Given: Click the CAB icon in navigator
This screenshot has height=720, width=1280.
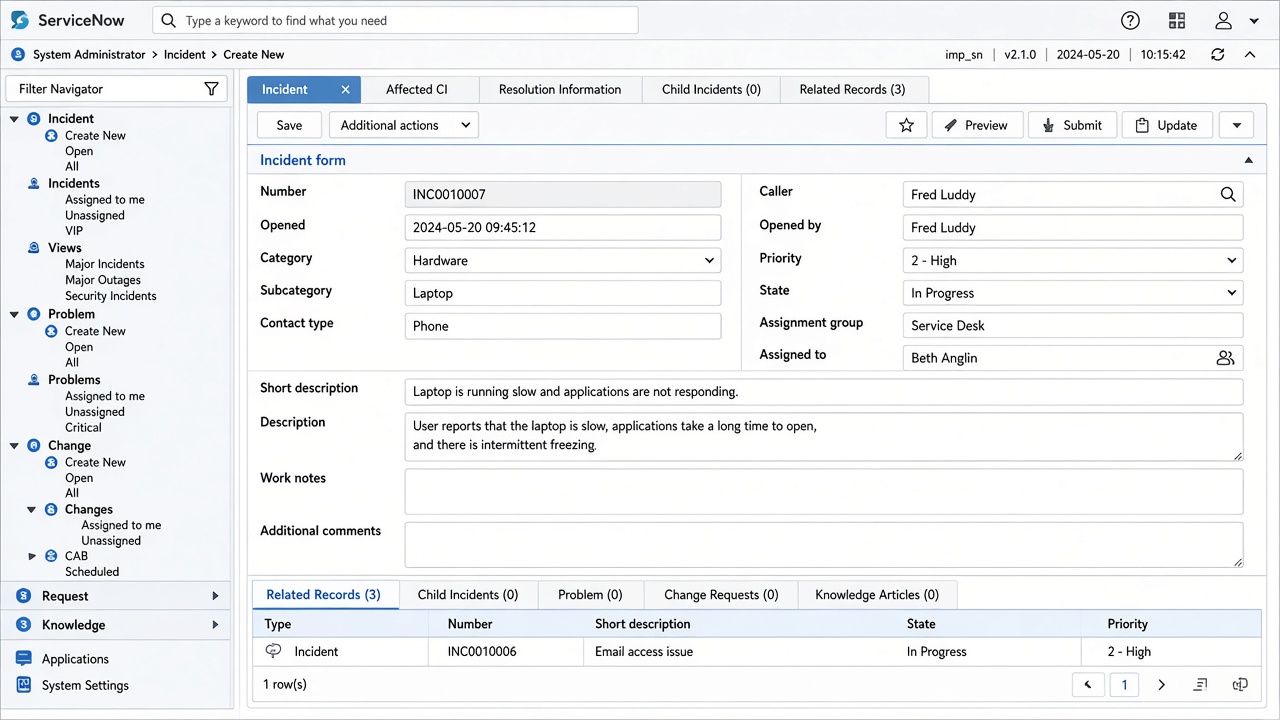Looking at the screenshot, I should click(x=51, y=556).
